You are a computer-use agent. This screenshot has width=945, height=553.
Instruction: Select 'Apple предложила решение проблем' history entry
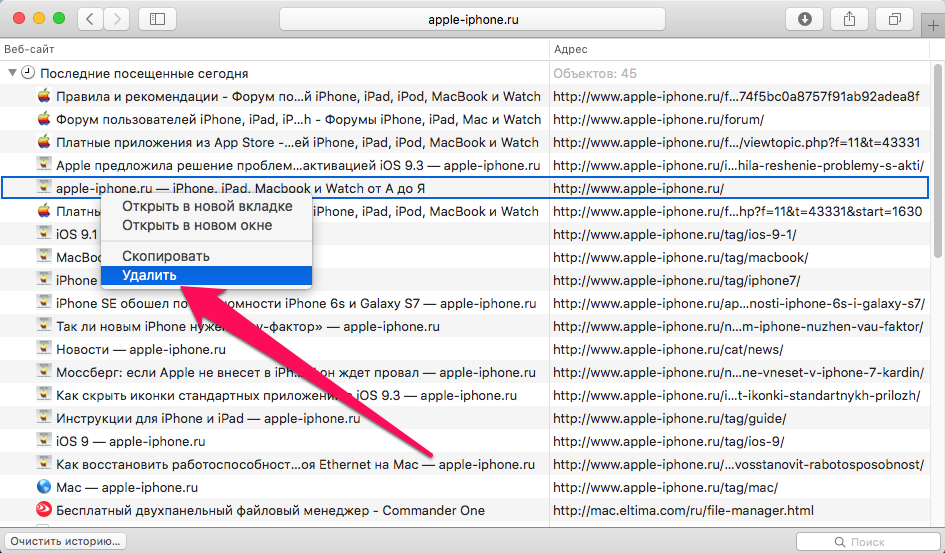click(298, 166)
